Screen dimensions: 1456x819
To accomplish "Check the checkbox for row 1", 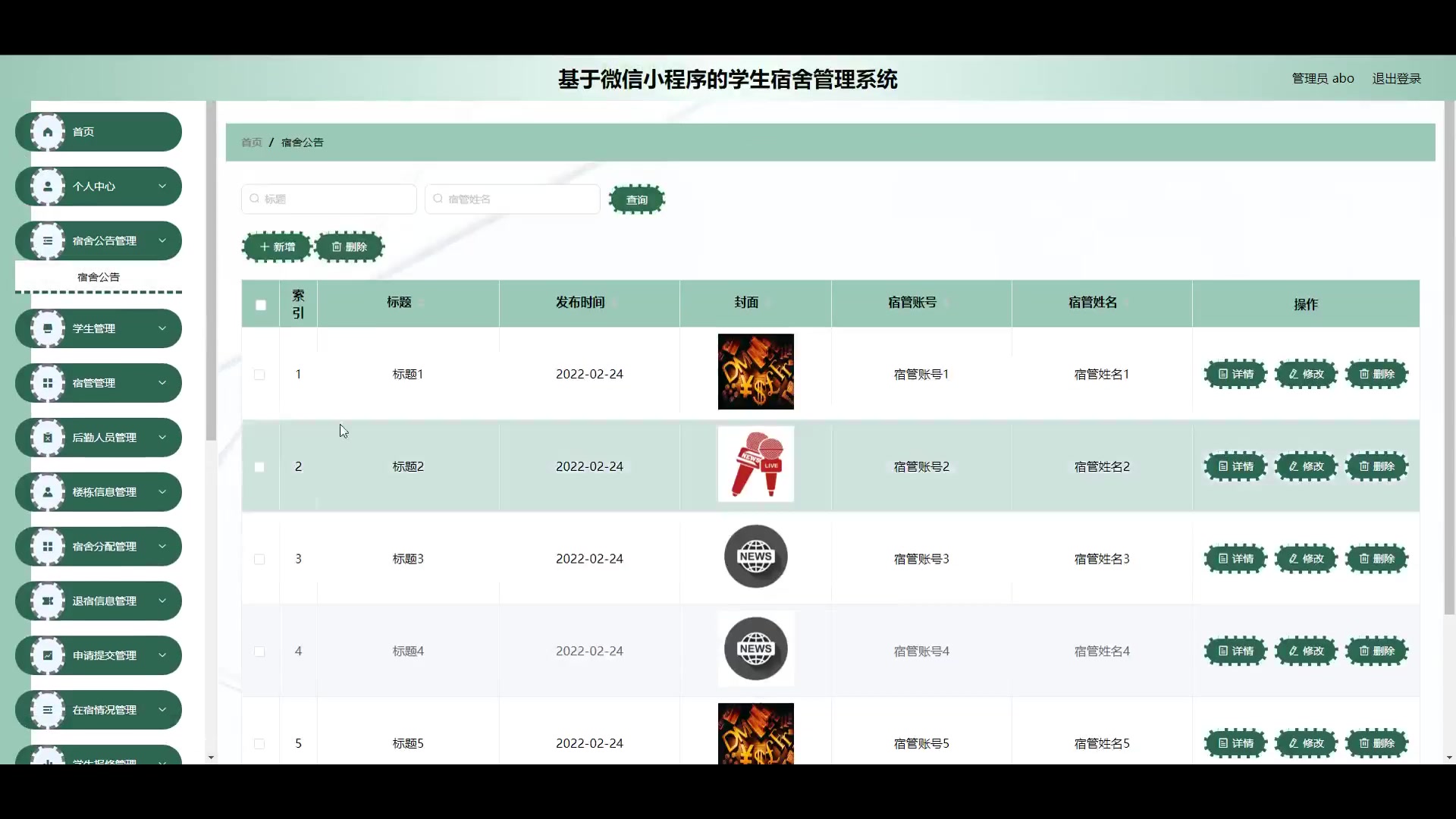I will (259, 375).
